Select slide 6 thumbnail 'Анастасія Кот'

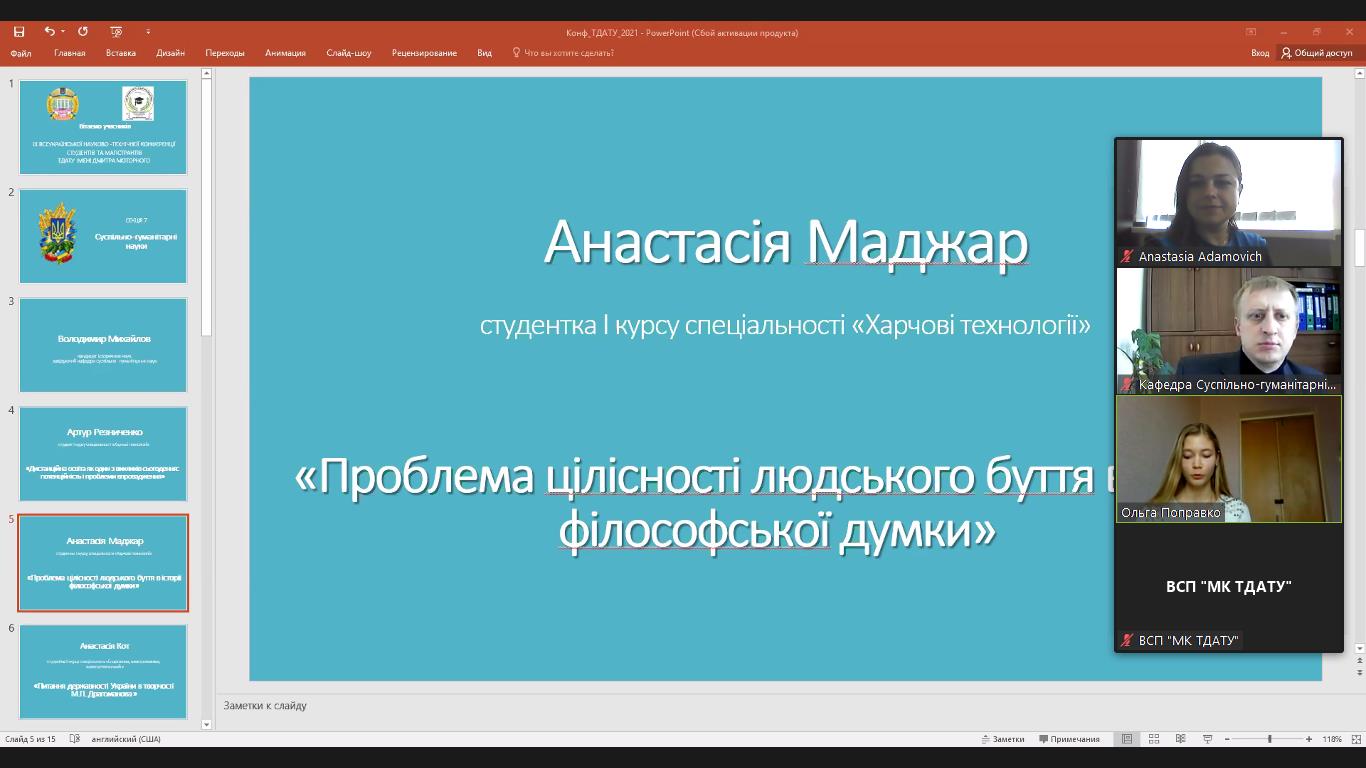103,671
